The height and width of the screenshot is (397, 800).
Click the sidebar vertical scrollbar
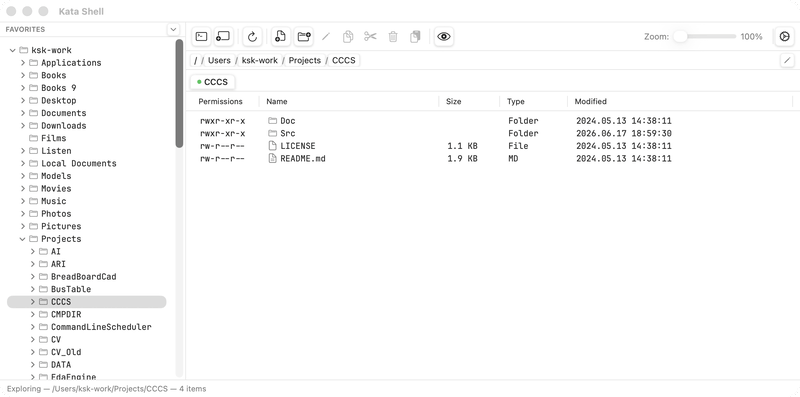coord(179,94)
